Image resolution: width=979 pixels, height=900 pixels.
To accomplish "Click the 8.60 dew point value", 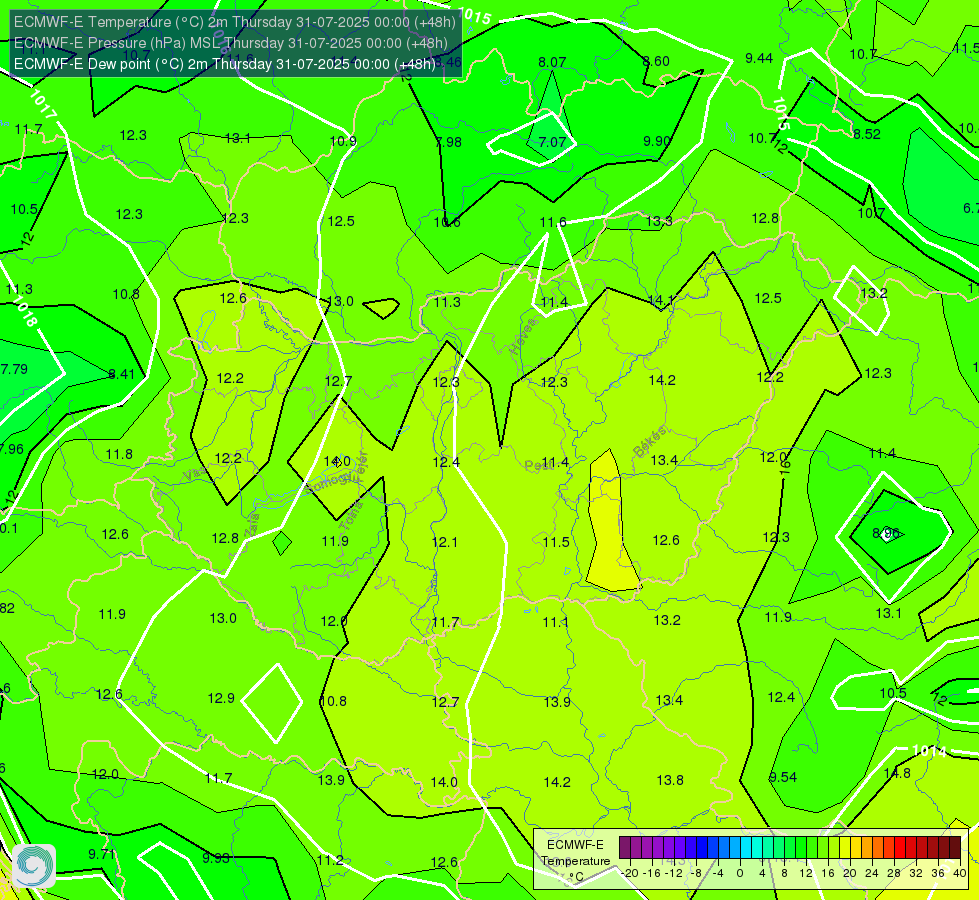I will 656,61.
